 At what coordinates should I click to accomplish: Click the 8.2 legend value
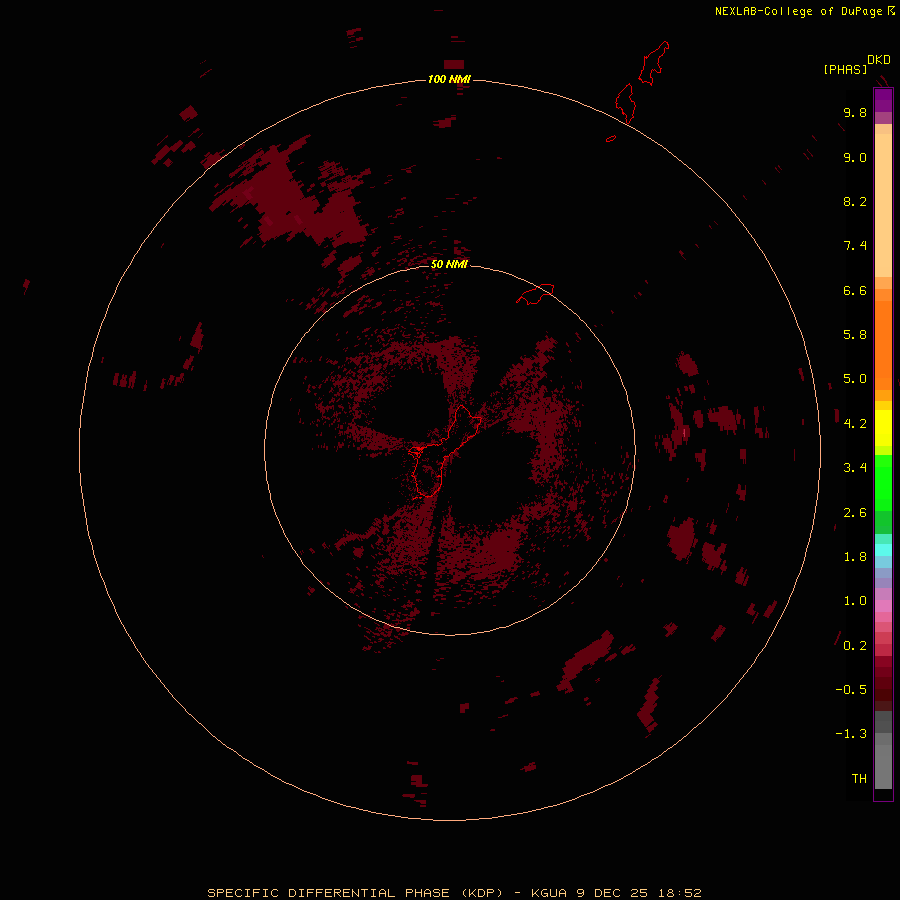pyautogui.click(x=855, y=201)
